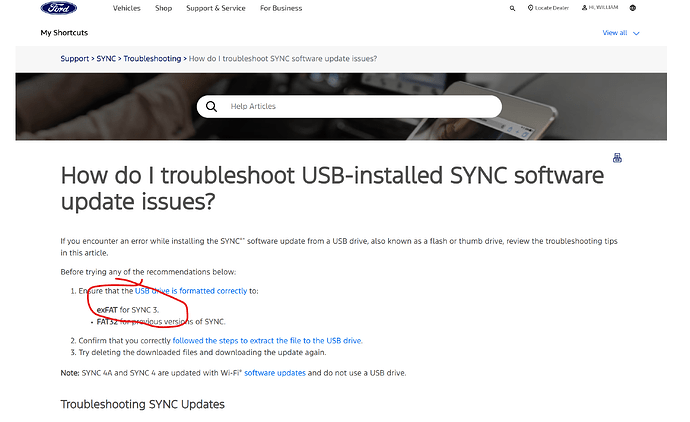690x422 pixels.
Task: Open the Shop menu
Action: click(163, 8)
